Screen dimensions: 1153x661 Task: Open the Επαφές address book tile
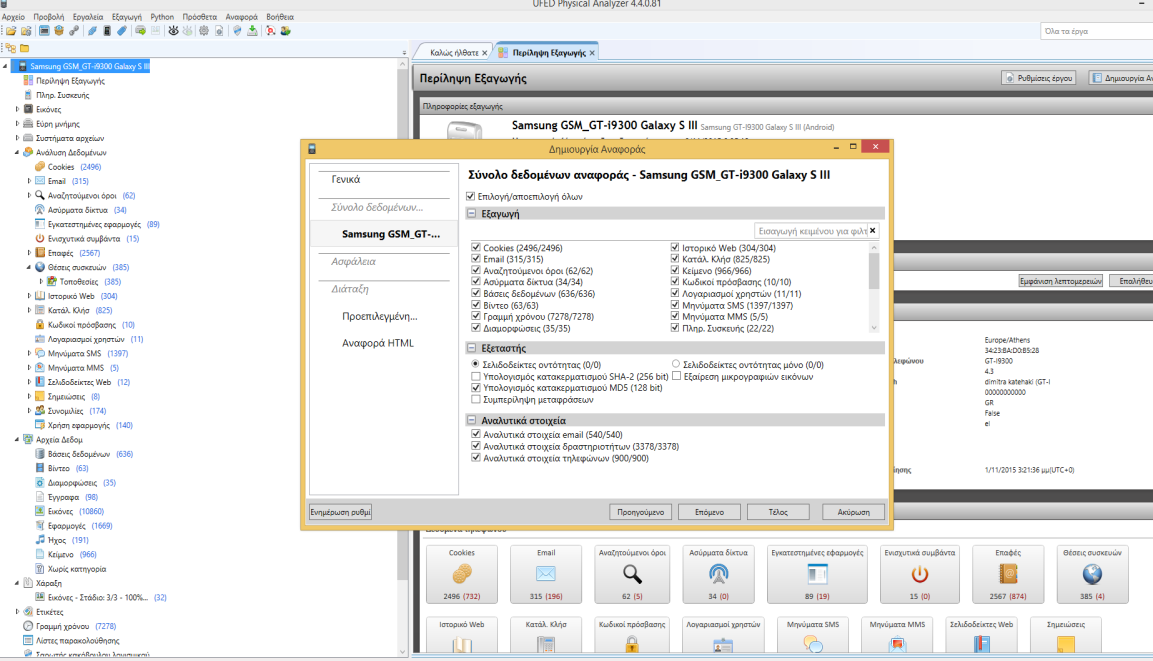1007,574
